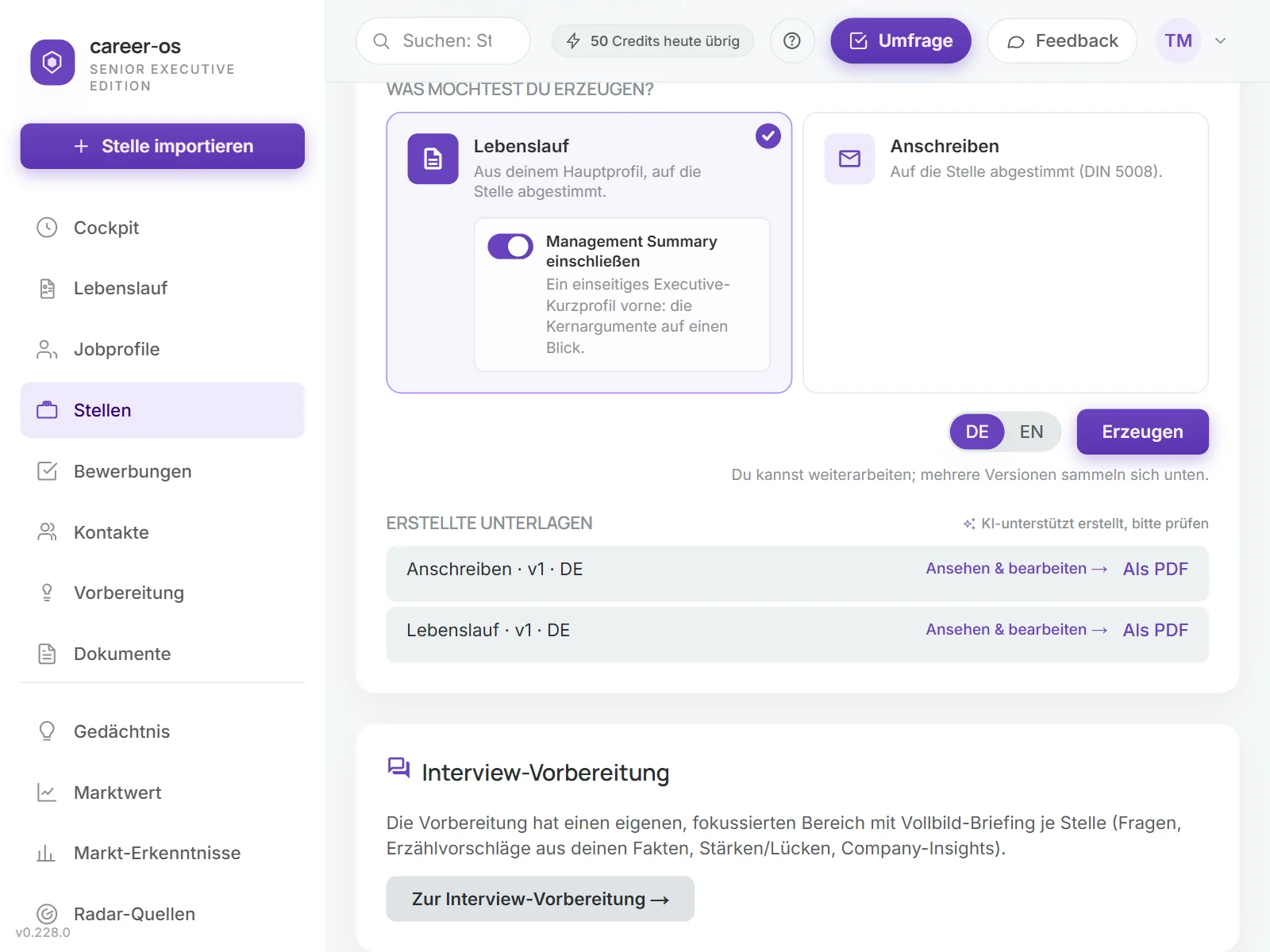View and edit Lebenslauf v1 DE

1016,630
